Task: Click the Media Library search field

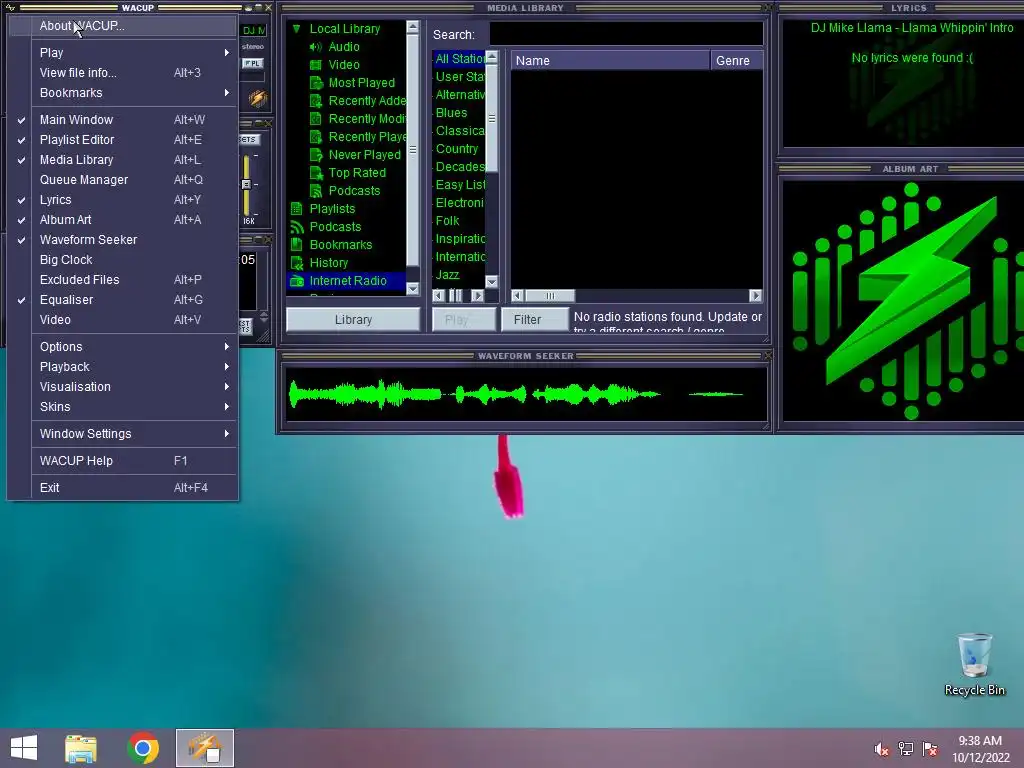Action: tap(626, 34)
